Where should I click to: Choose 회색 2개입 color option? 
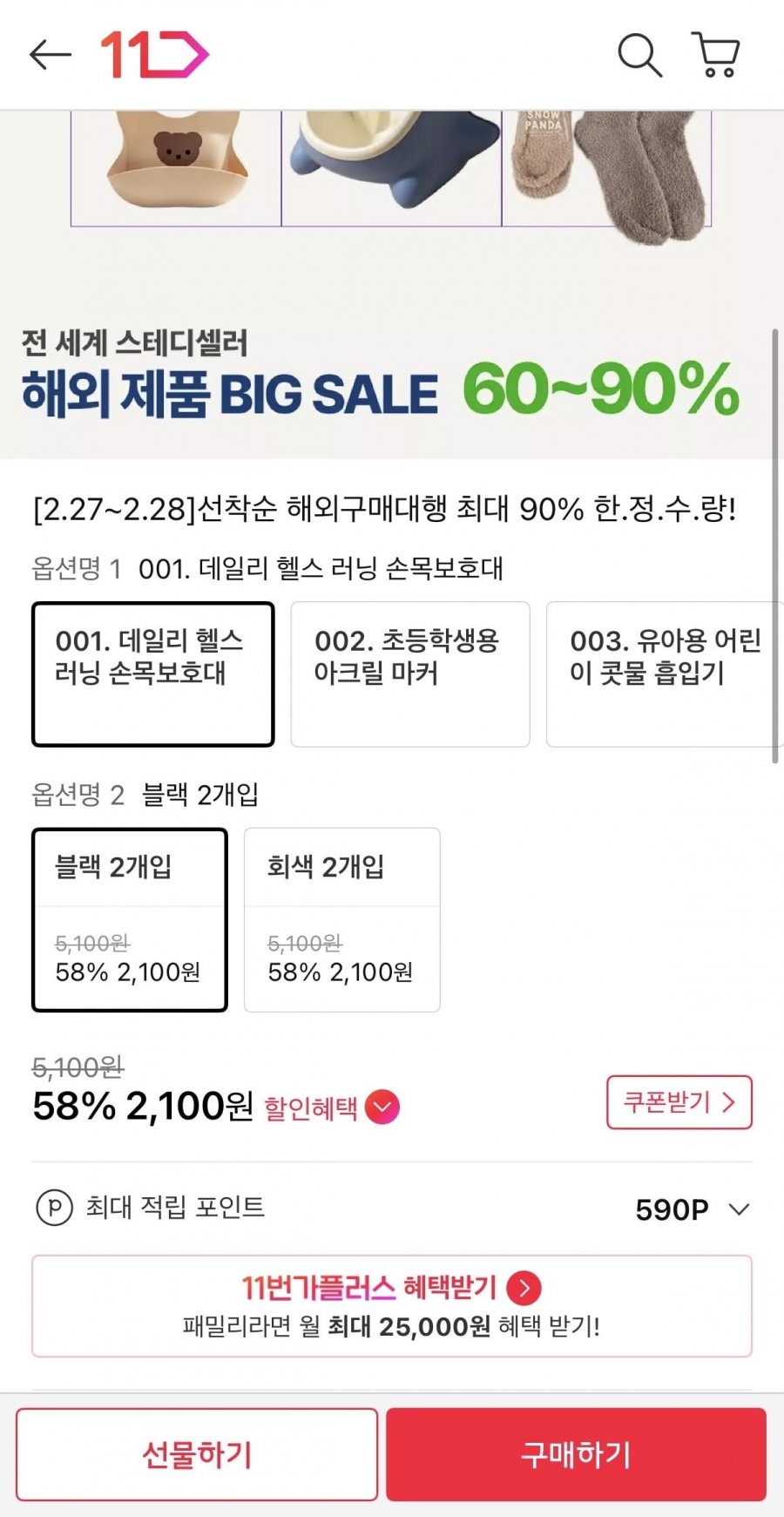click(x=341, y=919)
